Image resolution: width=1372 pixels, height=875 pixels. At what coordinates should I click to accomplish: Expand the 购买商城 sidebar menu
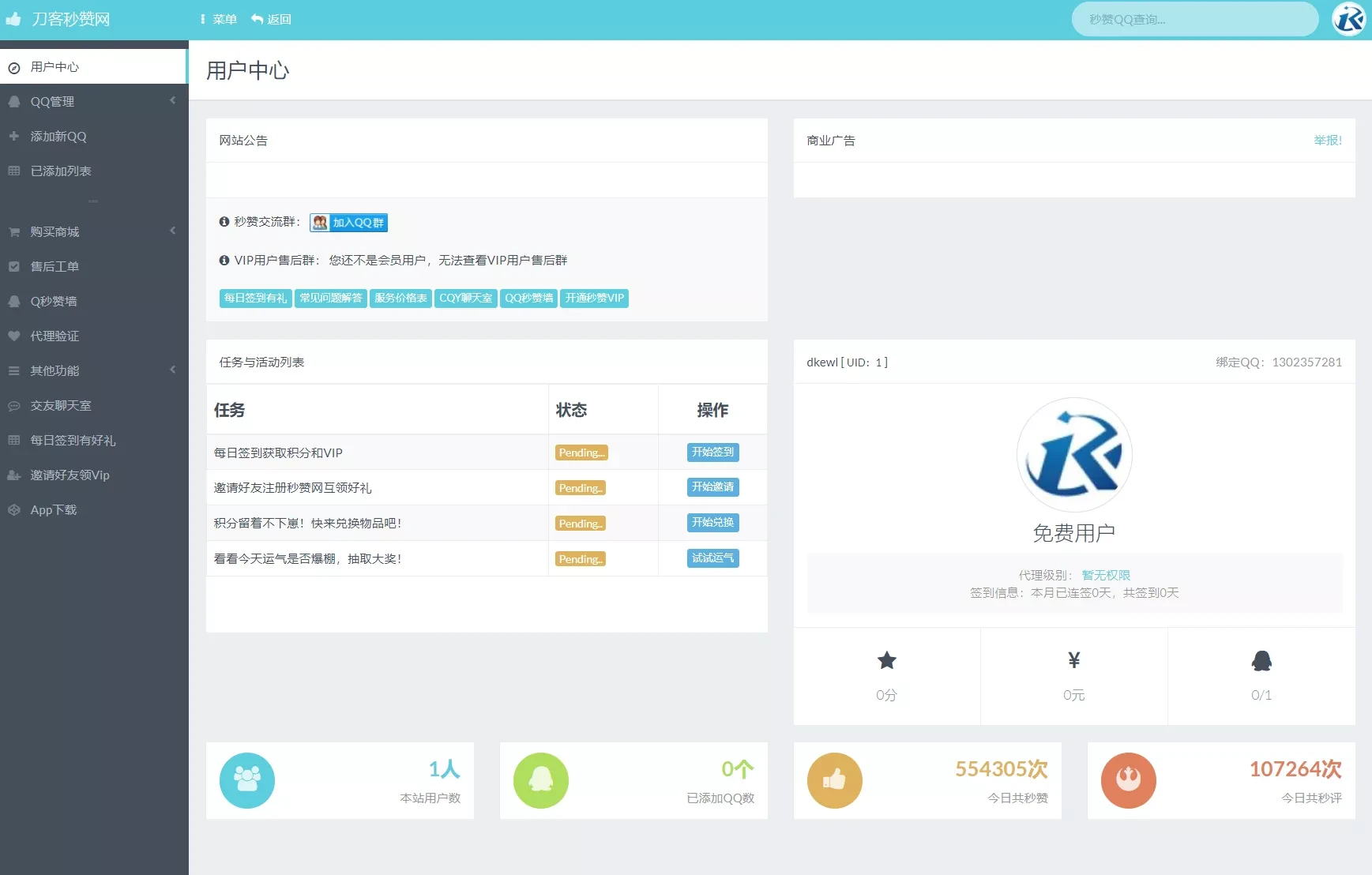pyautogui.click(x=94, y=231)
